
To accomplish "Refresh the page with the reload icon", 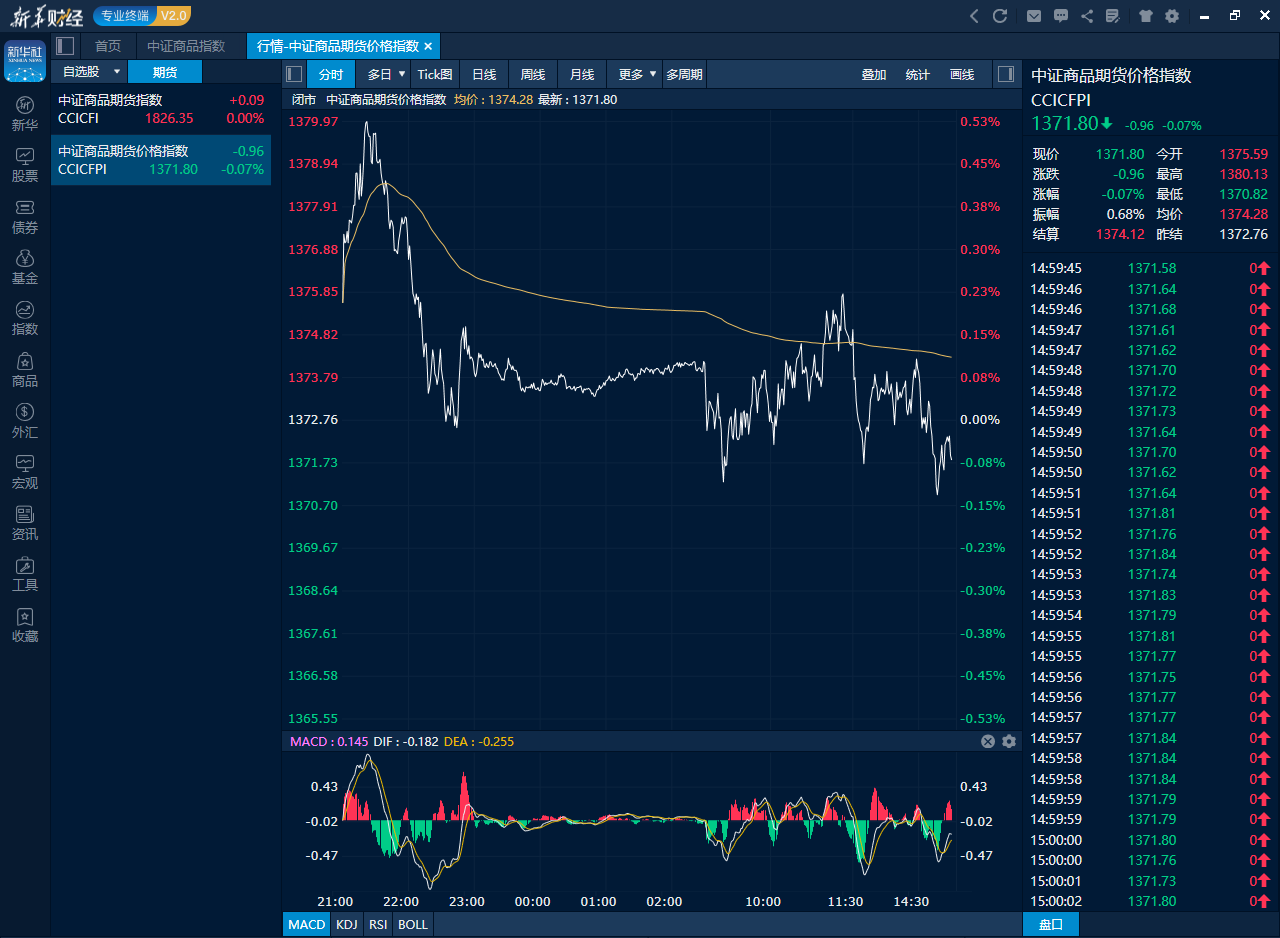I will pyautogui.click(x=1000, y=16).
